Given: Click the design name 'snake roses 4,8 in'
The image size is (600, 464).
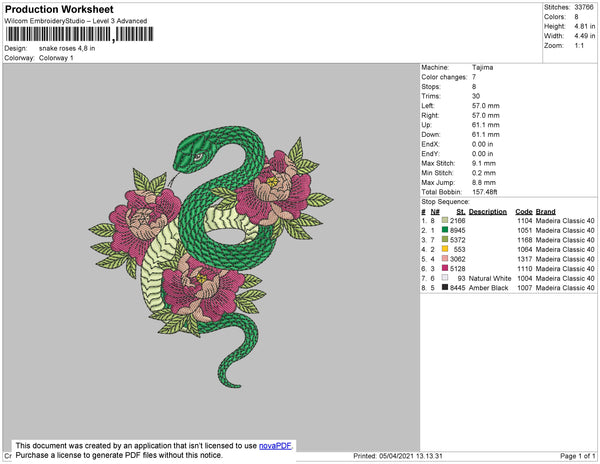Looking at the screenshot, I should point(67,49).
